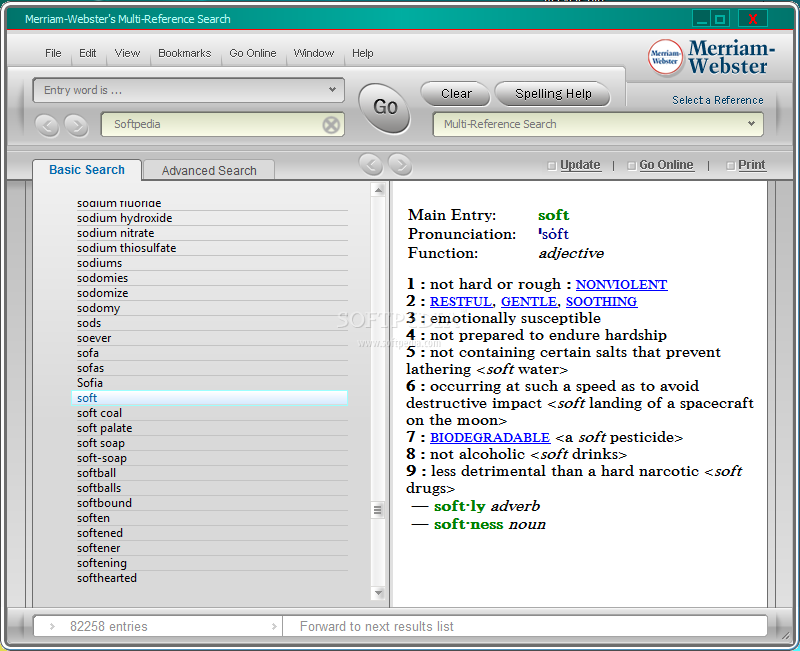The image size is (800, 651).
Task: Click word list scrollbar down arrow
Action: (x=378, y=593)
